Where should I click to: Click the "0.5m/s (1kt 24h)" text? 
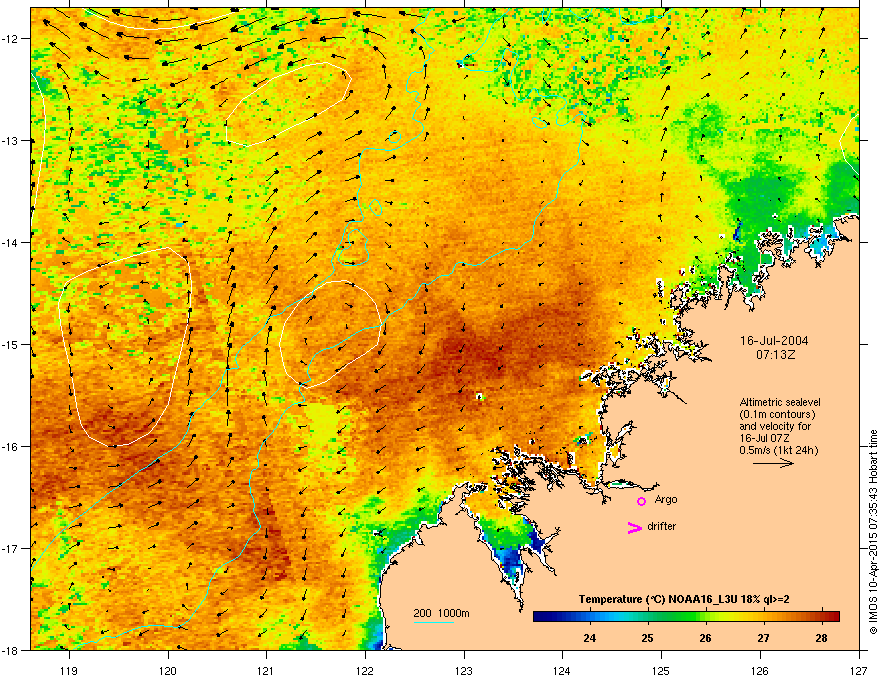click(778, 450)
